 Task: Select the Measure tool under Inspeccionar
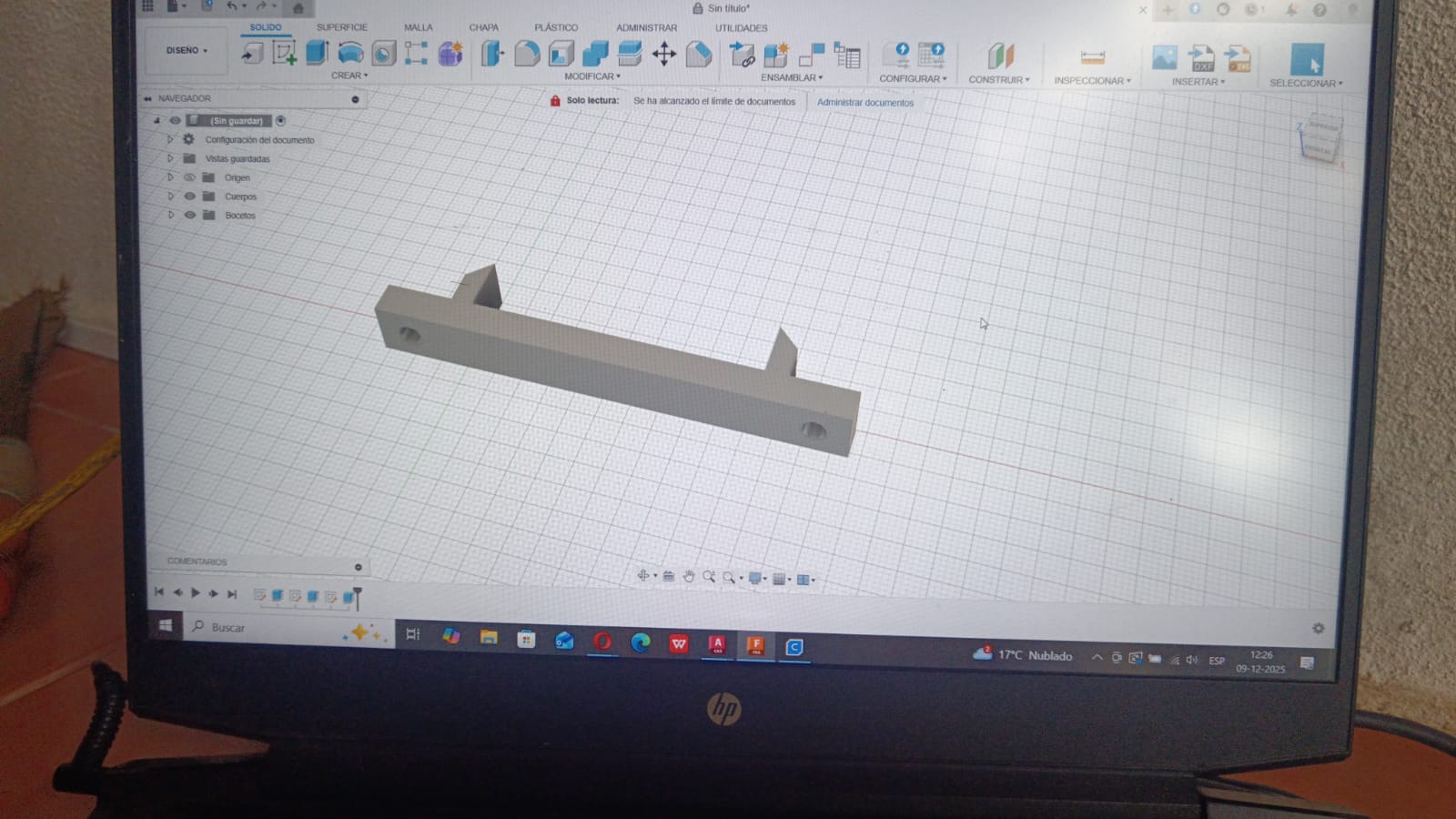pos(1092,57)
